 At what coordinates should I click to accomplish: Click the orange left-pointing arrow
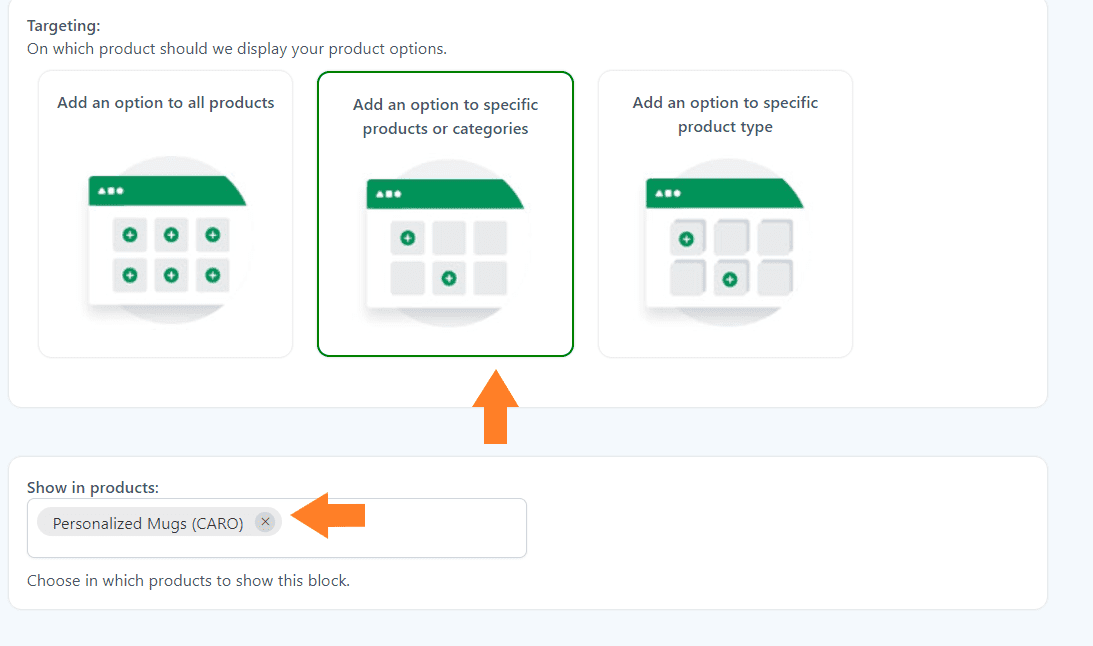[x=328, y=515]
